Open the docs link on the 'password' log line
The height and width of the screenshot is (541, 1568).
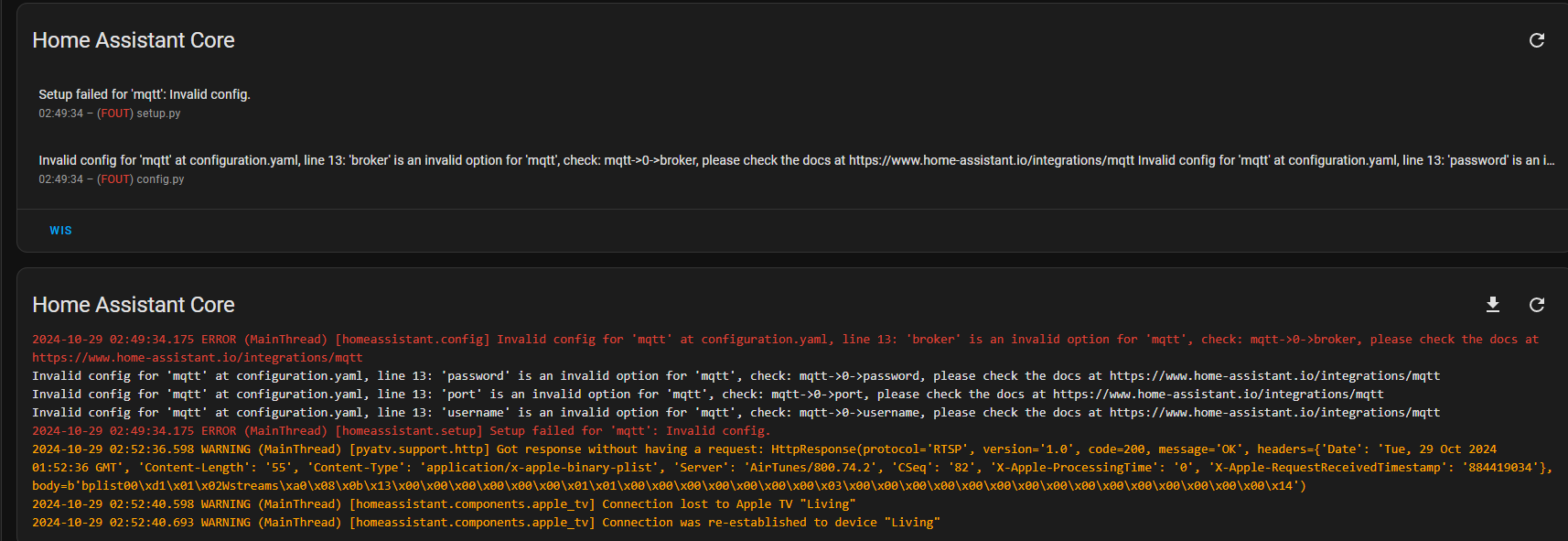pos(1274,376)
